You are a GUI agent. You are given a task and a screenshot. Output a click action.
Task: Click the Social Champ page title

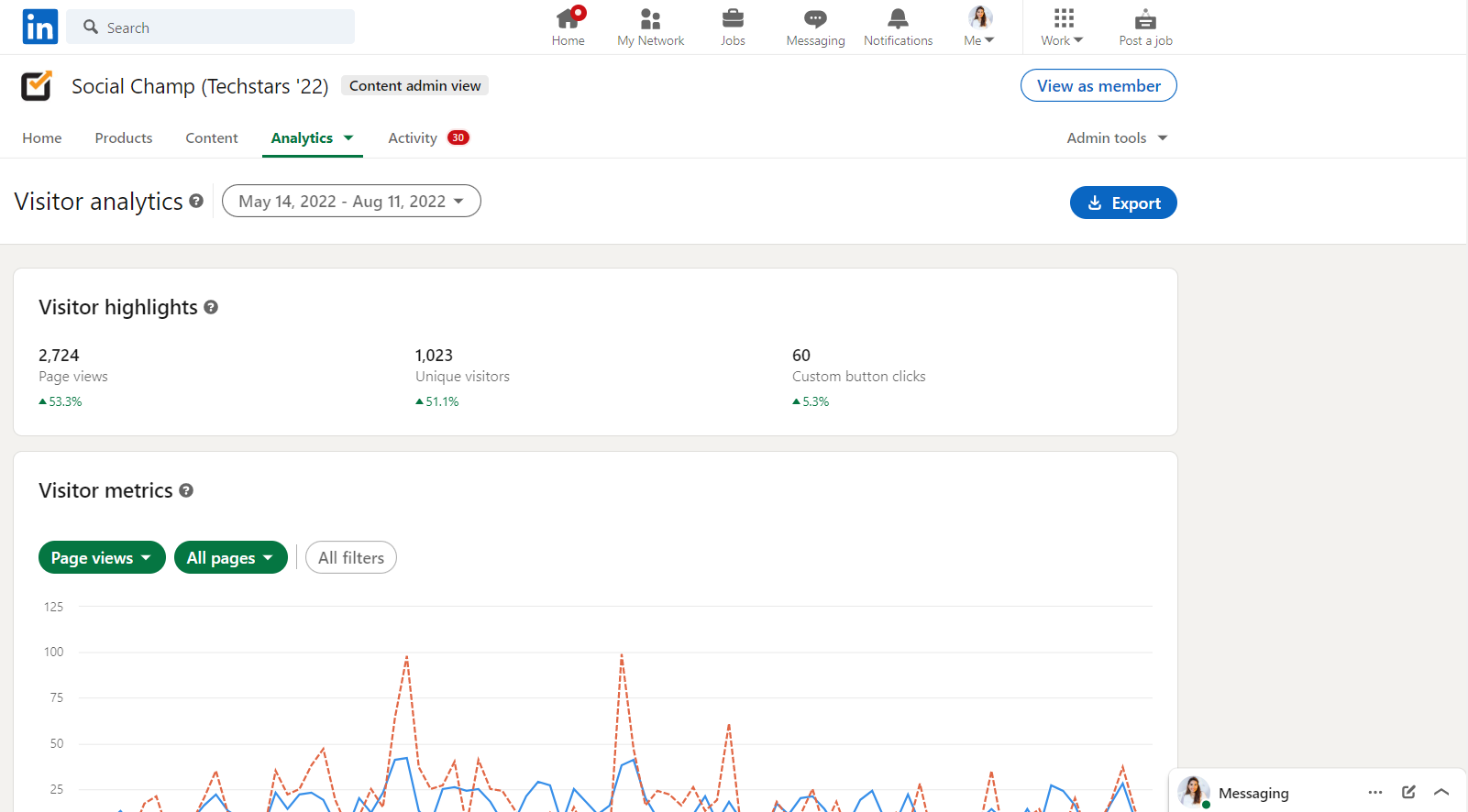pos(200,86)
